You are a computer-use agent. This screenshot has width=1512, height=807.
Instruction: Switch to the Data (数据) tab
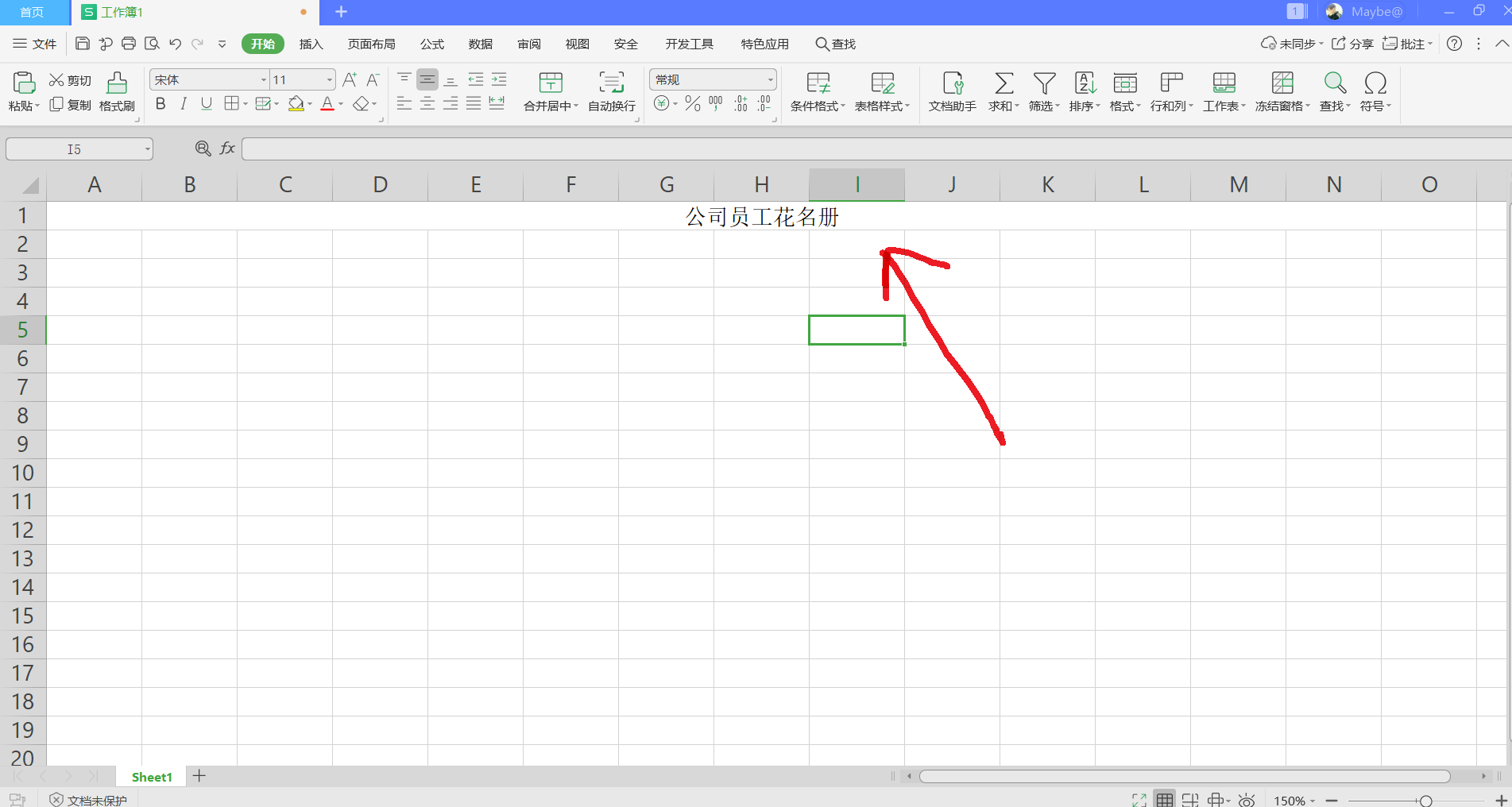tap(481, 44)
